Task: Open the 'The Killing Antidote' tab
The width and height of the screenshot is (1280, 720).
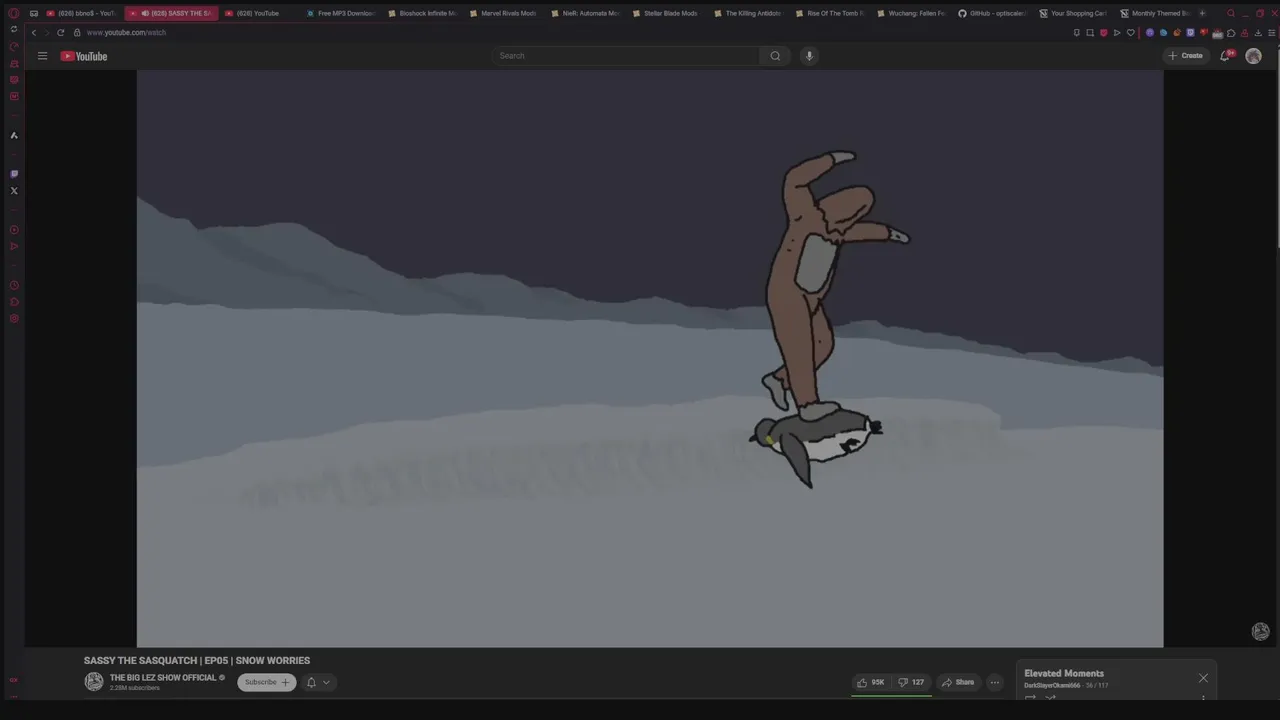Action: click(748, 13)
